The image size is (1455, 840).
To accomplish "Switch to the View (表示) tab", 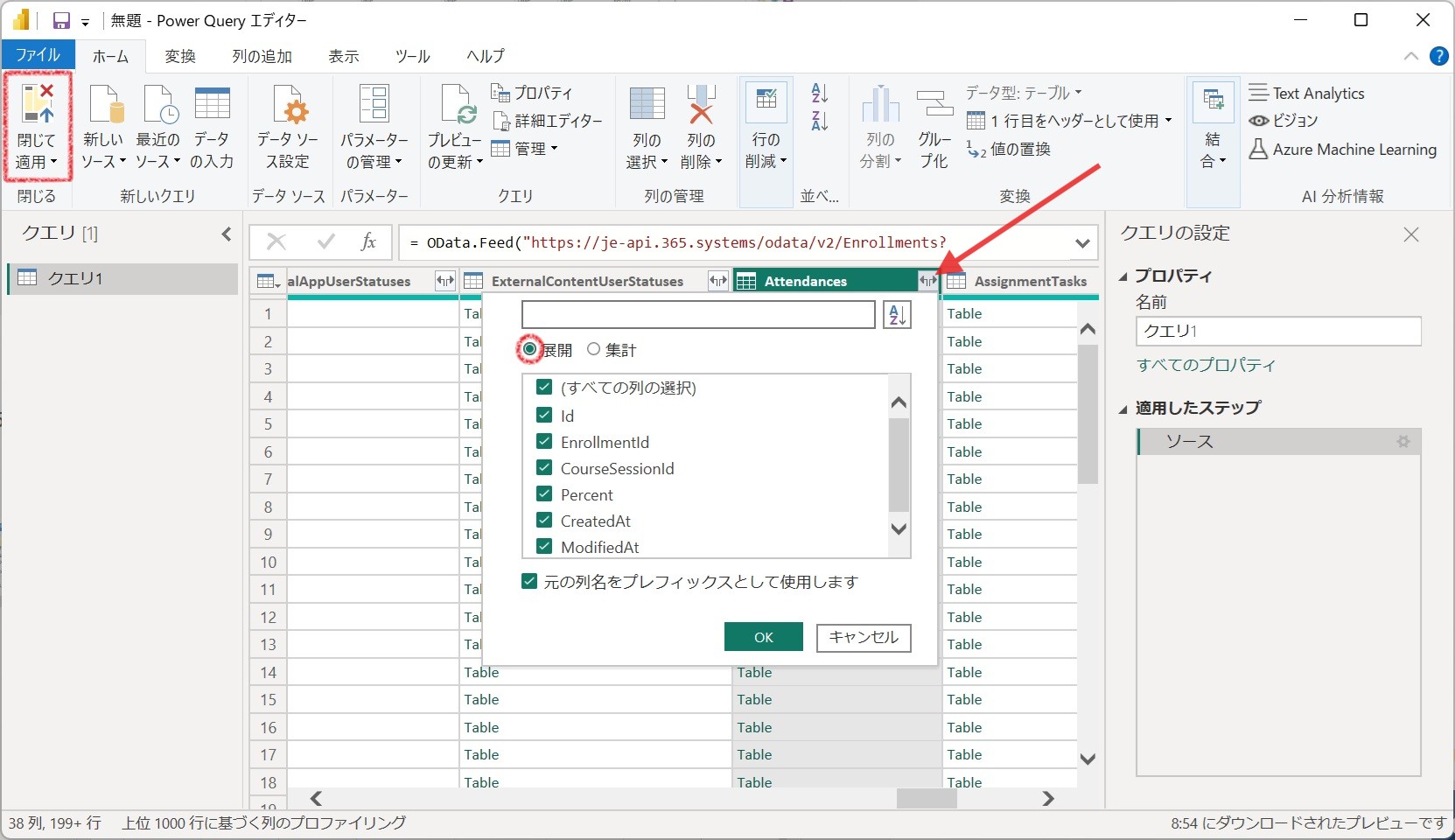I will click(x=344, y=56).
